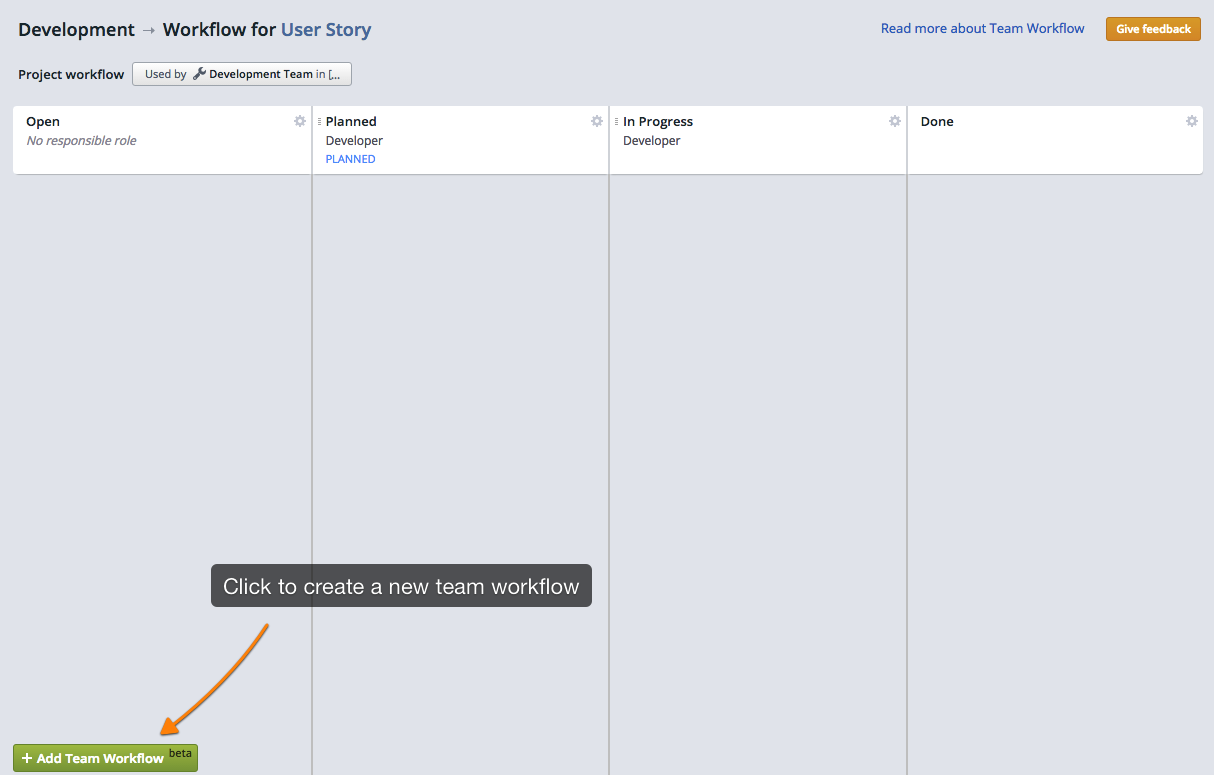The image size is (1214, 775).
Task: Select the Development breadcrumb item
Action: [76, 29]
